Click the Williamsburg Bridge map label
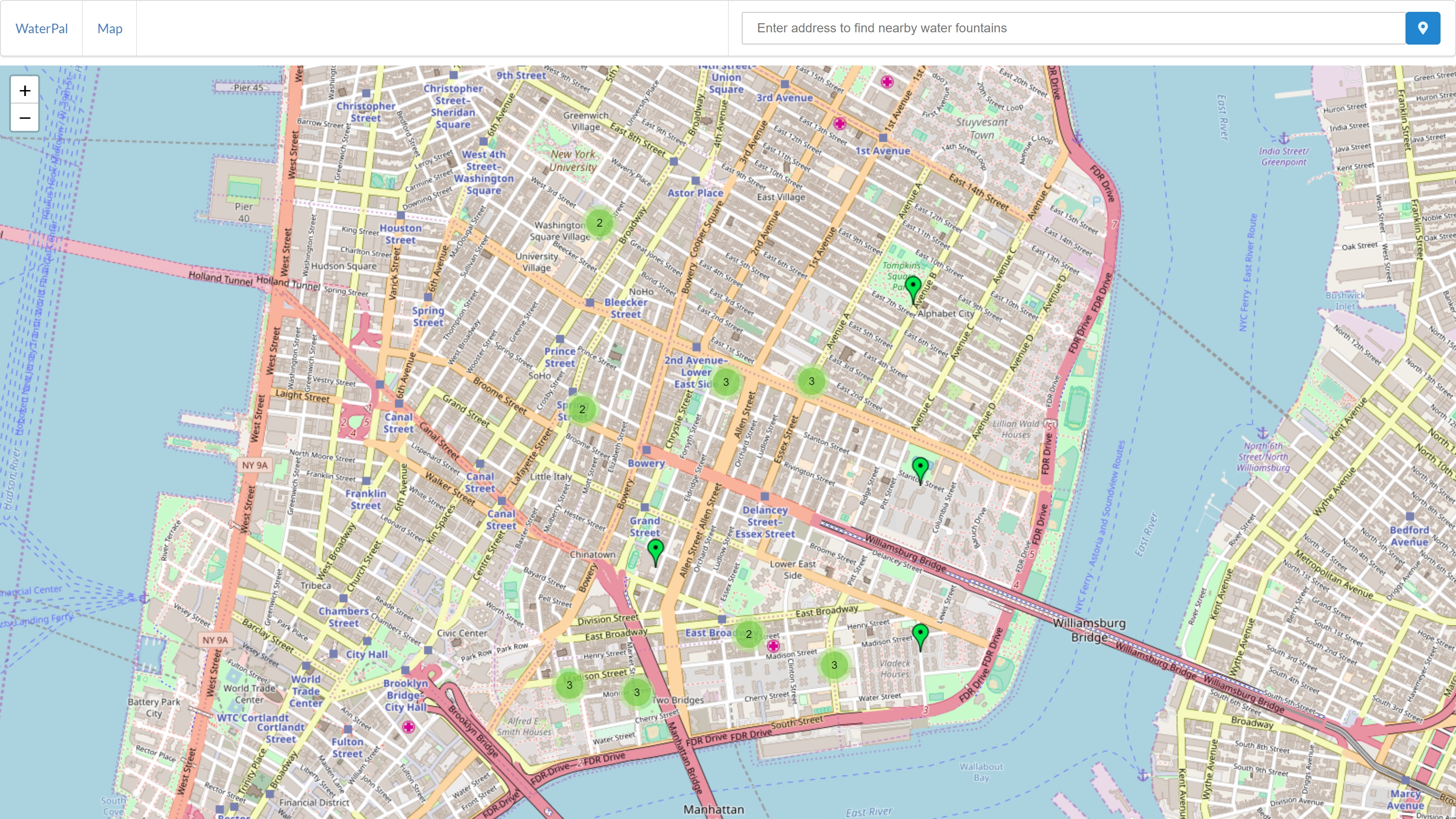Image resolution: width=1456 pixels, height=819 pixels. 1089,630
